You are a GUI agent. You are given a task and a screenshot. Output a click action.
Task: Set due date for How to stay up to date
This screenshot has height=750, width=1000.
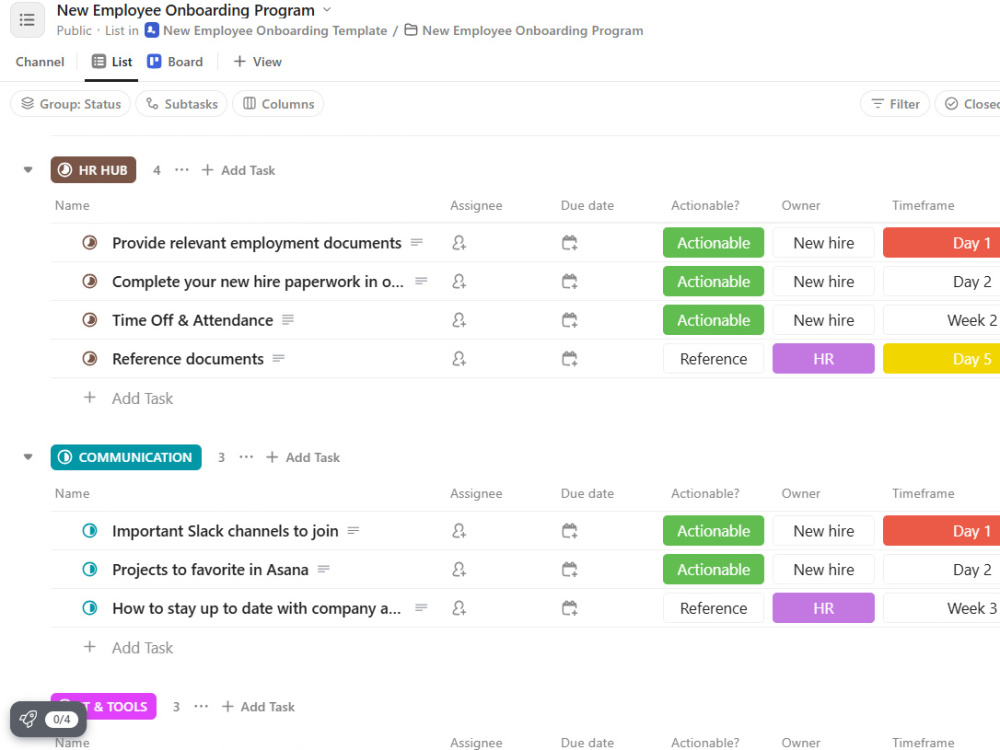click(x=570, y=608)
